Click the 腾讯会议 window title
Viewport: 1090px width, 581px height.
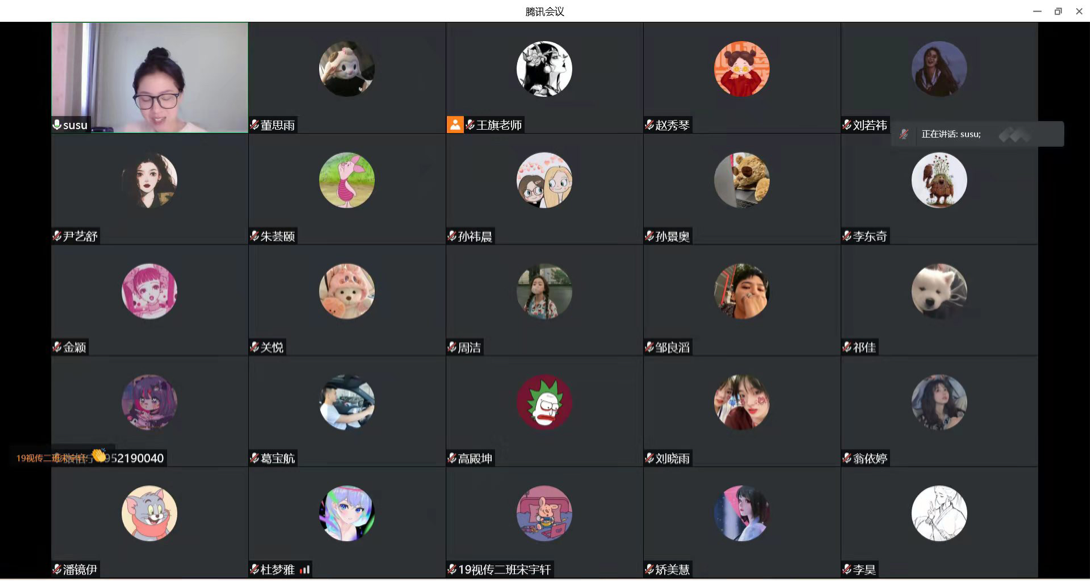[x=544, y=11]
